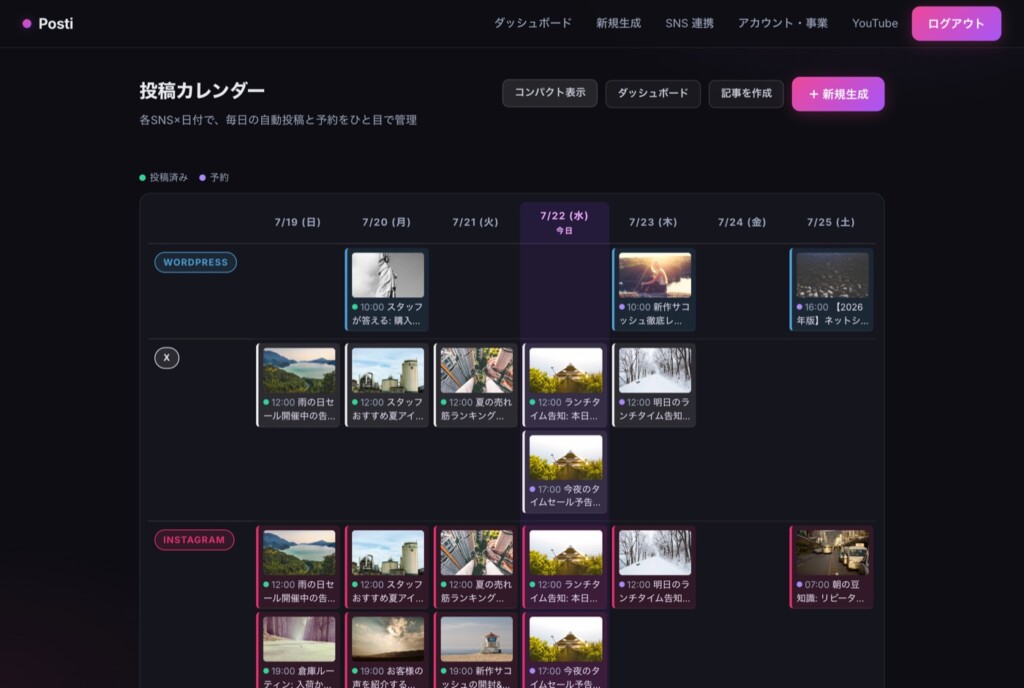The width and height of the screenshot is (1024, 688).
Task: Open Instagram 7/20 19:00 お客様の声 post
Action: 387,651
